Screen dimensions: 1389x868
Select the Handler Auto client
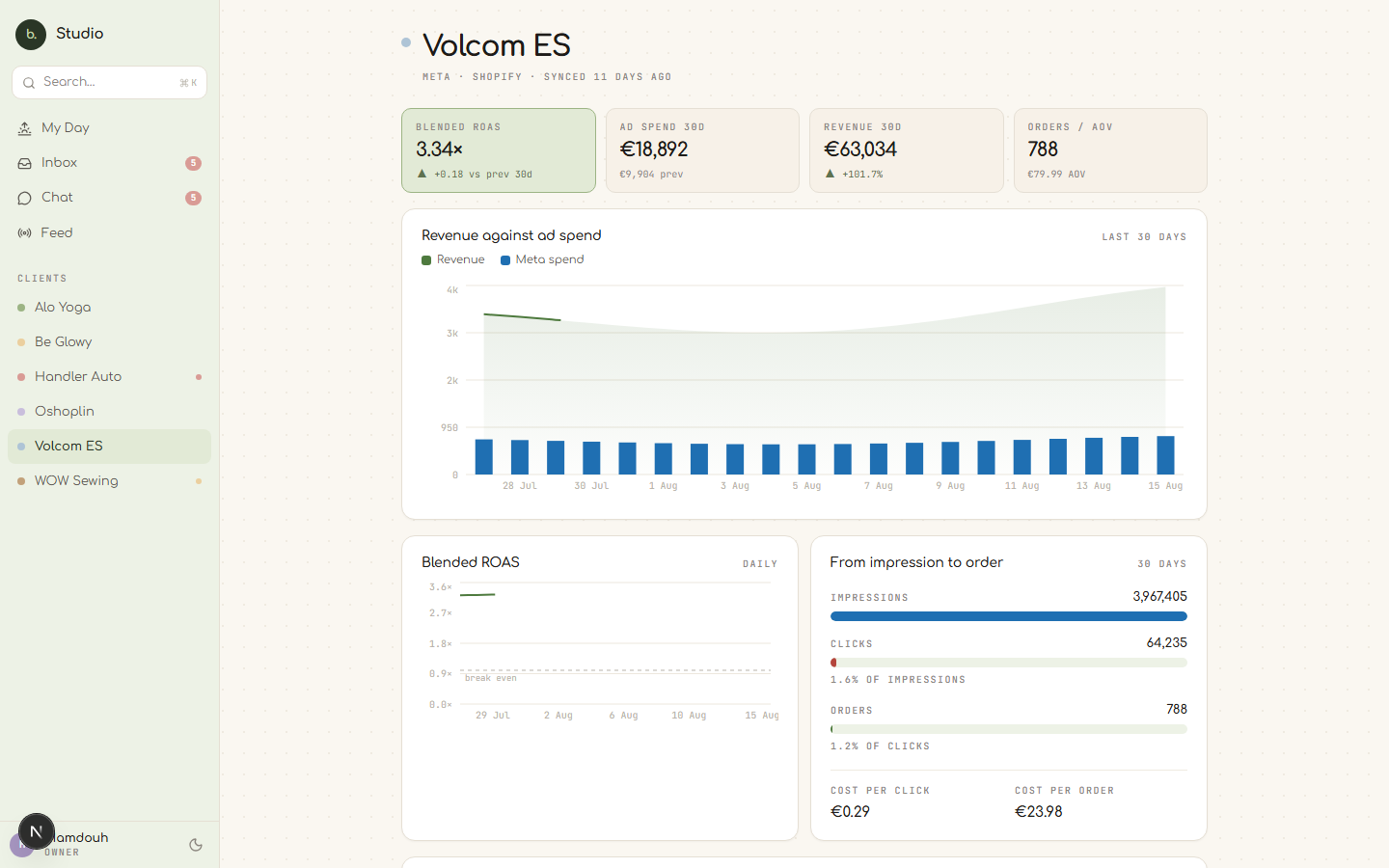pos(109,376)
